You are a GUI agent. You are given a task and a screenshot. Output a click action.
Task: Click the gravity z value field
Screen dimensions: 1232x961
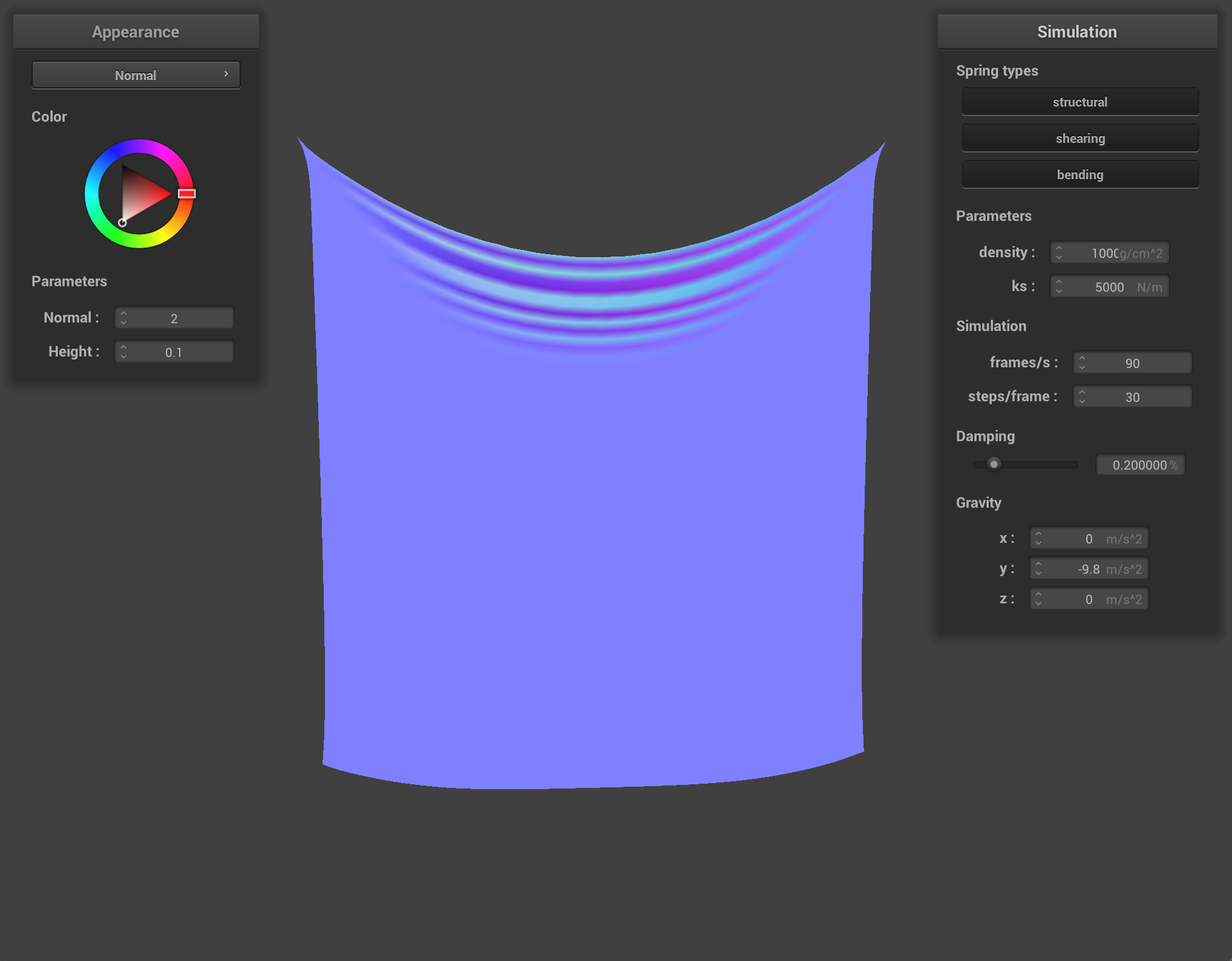point(1089,599)
